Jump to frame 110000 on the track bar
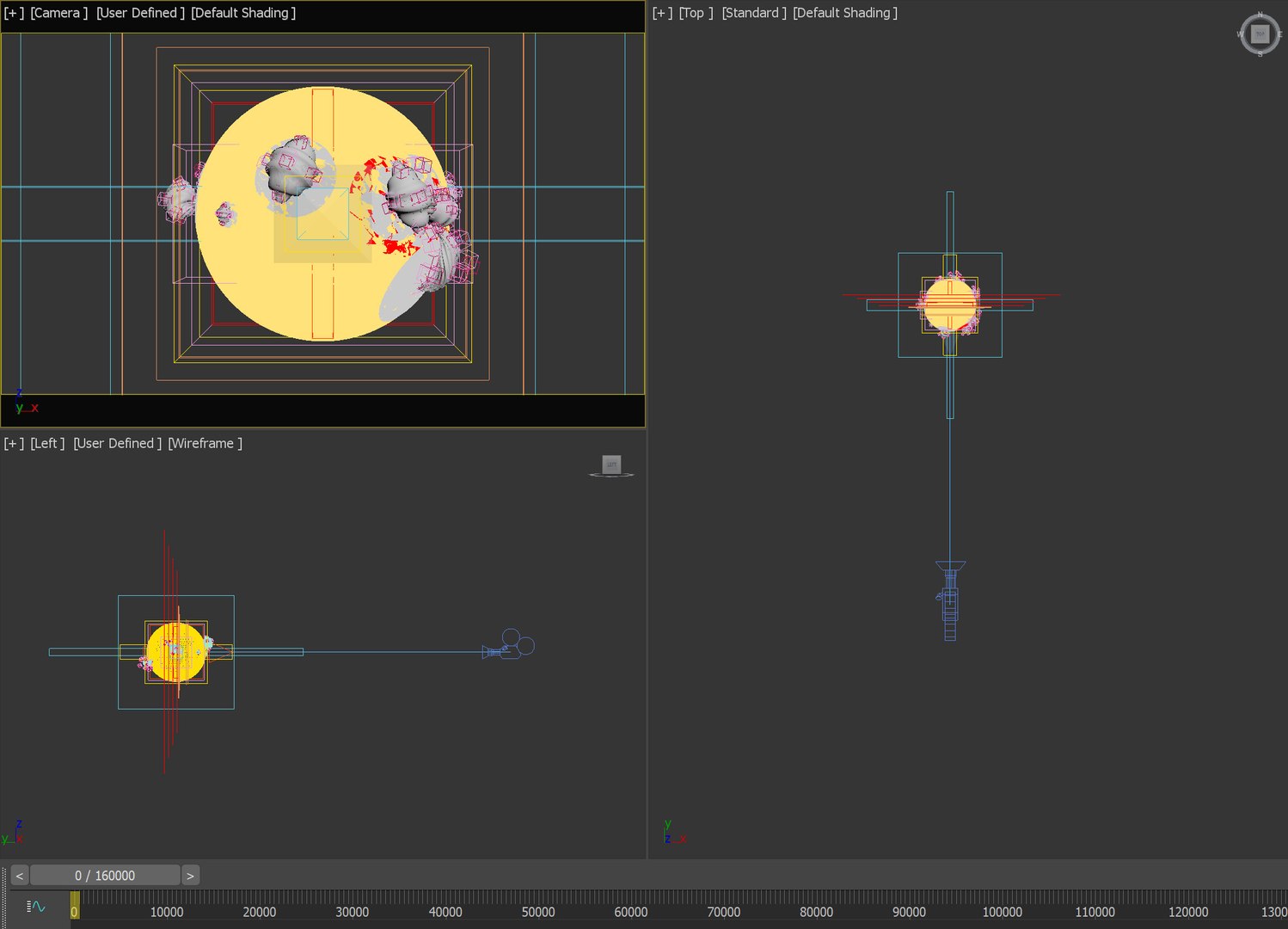Image resolution: width=1288 pixels, height=929 pixels. pyautogui.click(x=1095, y=912)
